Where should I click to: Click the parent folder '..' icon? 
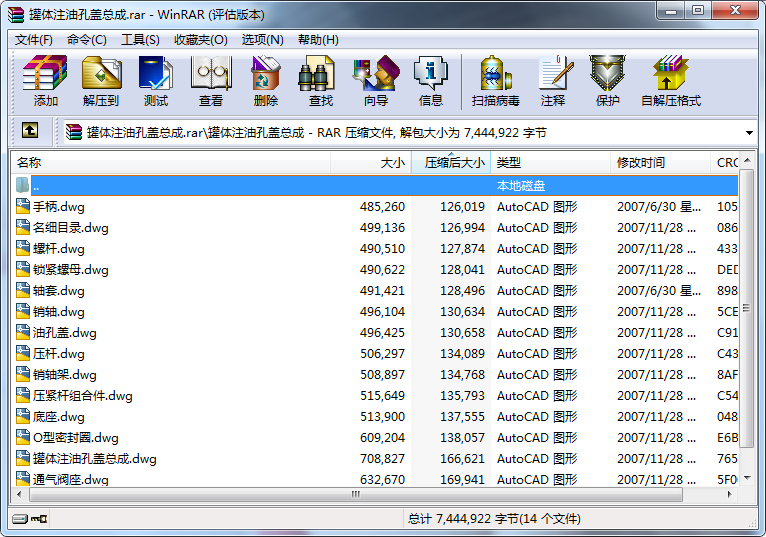coord(22,185)
